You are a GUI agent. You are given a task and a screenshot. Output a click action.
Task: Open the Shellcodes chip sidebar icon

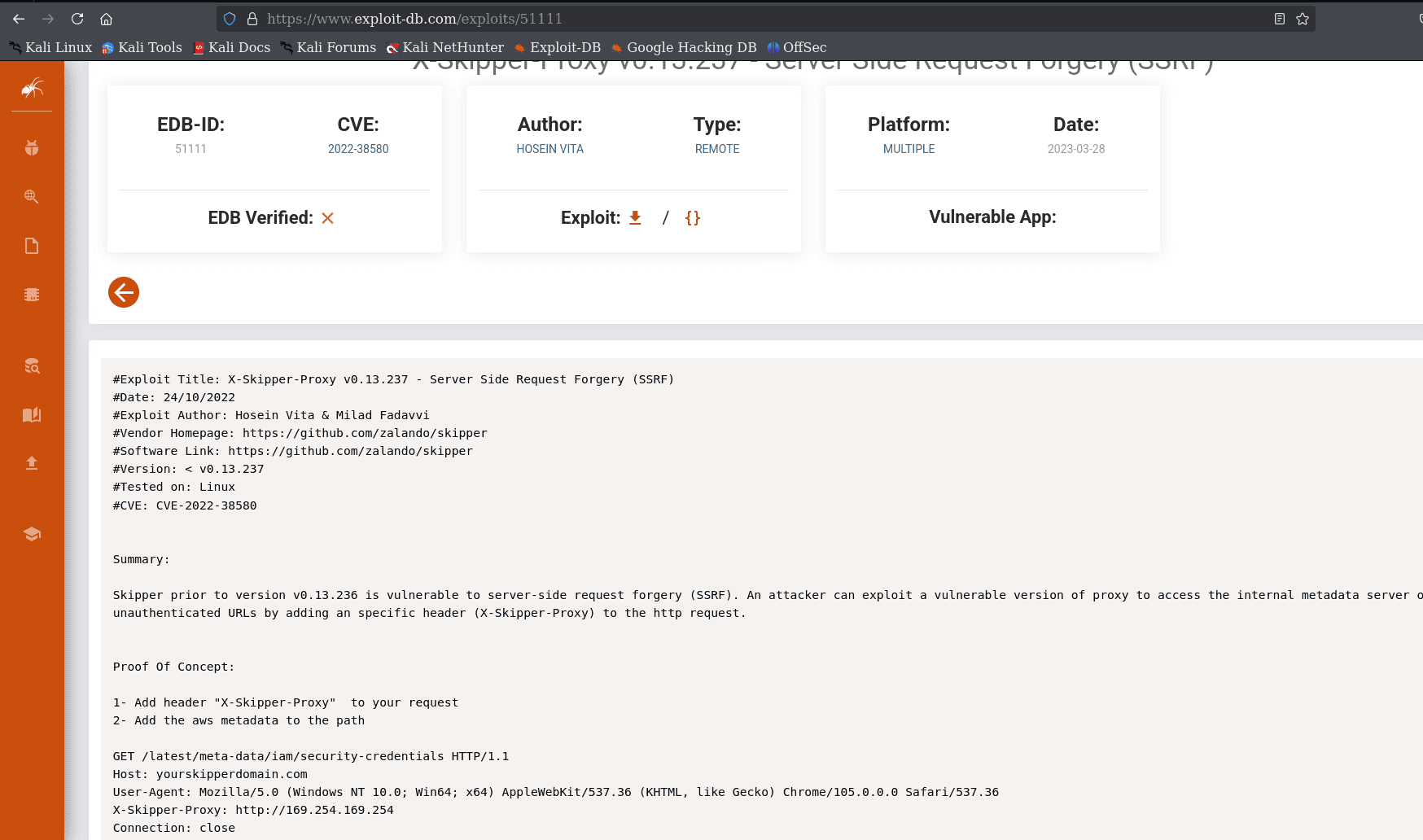point(32,295)
